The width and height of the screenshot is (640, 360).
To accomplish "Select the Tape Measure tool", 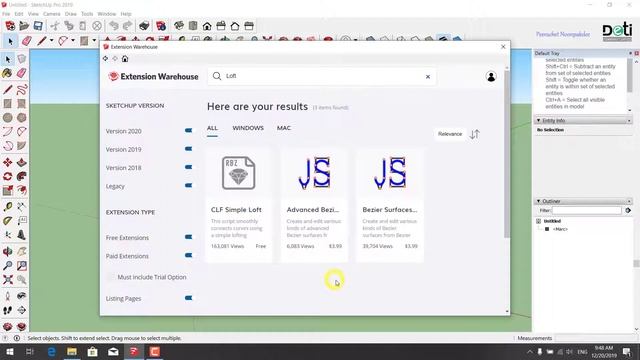I will click(x=7, y=207).
